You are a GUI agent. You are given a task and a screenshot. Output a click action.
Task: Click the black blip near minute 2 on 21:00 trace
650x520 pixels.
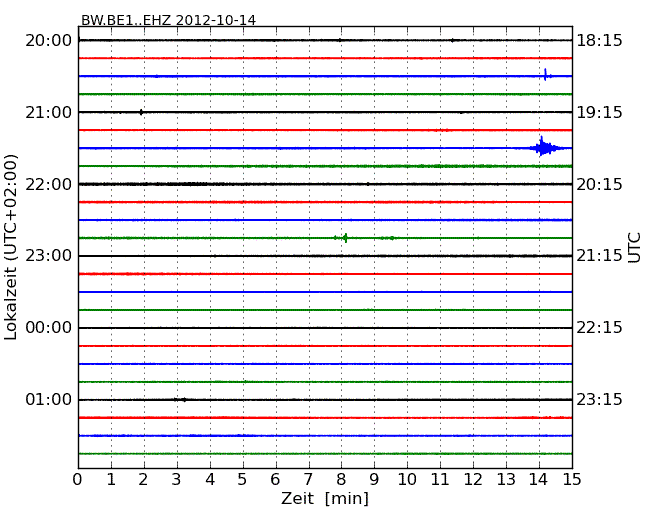click(141, 112)
